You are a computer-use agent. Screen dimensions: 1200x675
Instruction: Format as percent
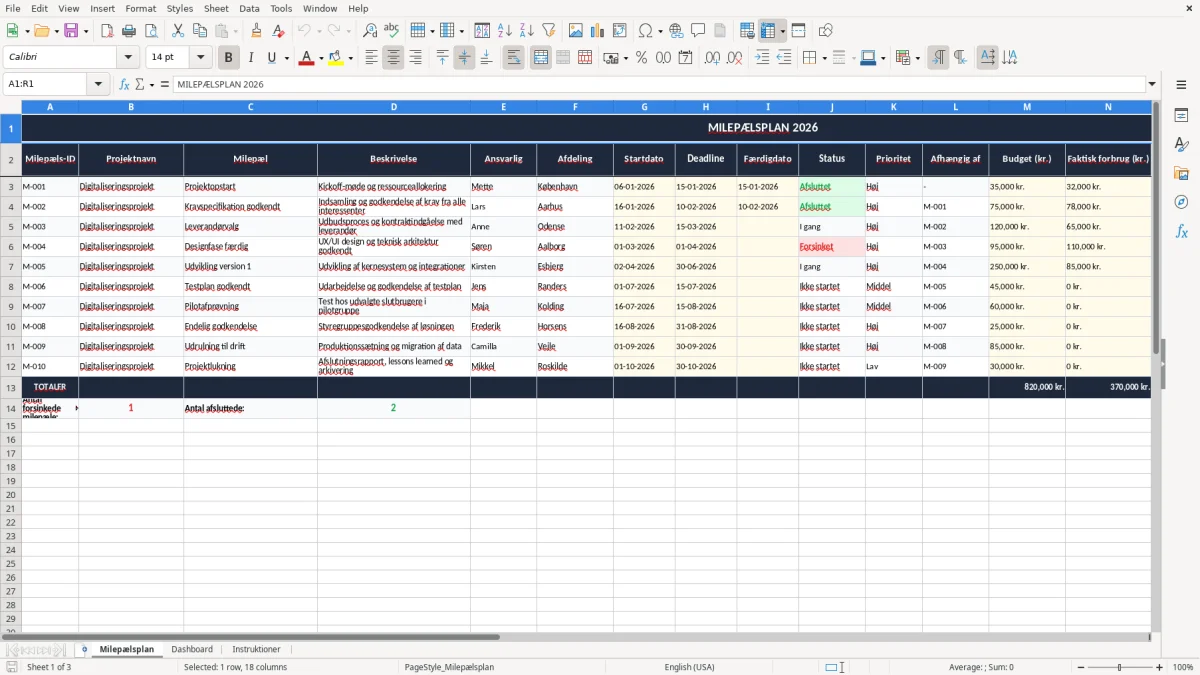coord(641,58)
